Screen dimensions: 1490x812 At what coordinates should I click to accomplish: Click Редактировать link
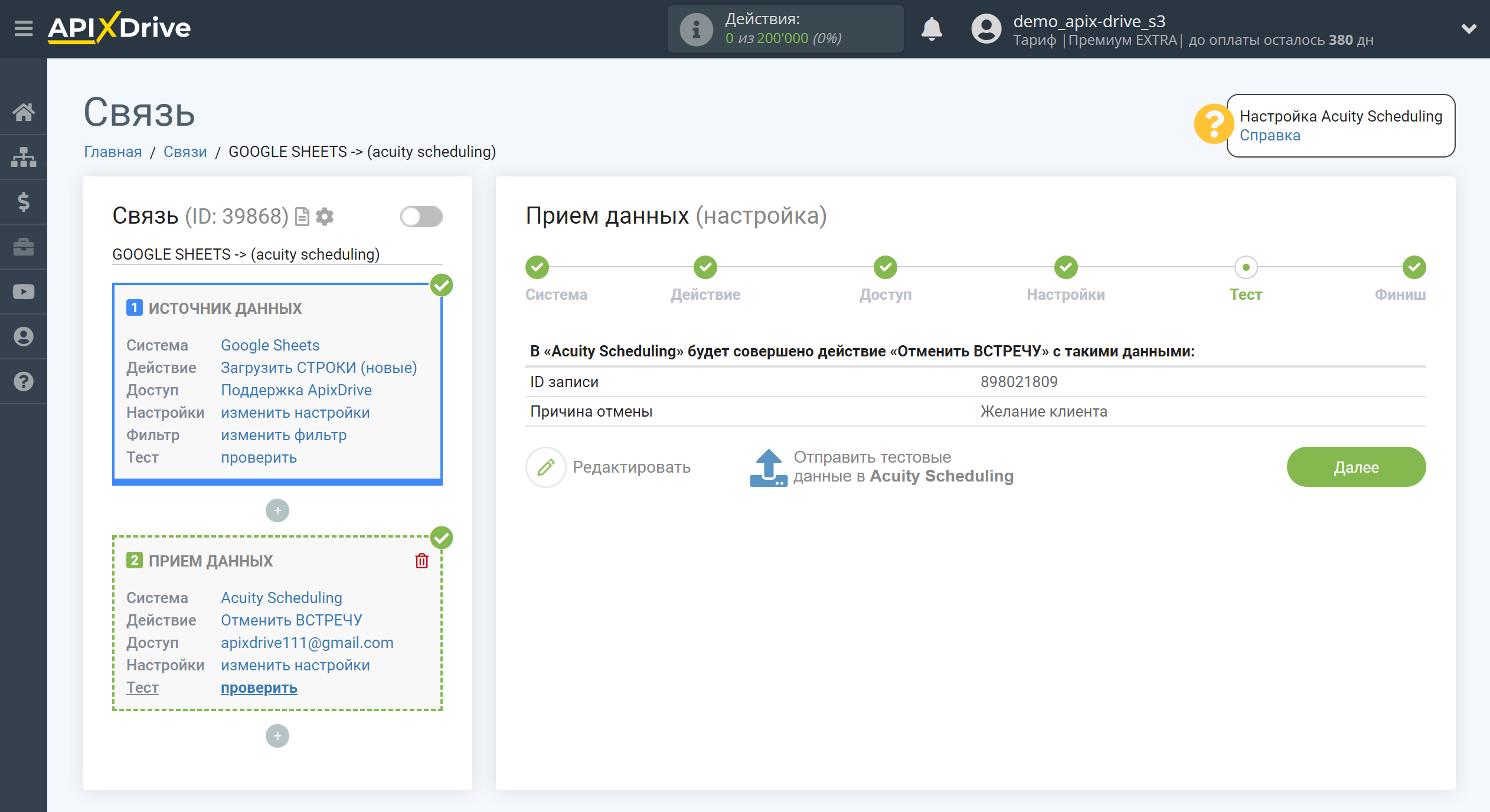pos(632,467)
